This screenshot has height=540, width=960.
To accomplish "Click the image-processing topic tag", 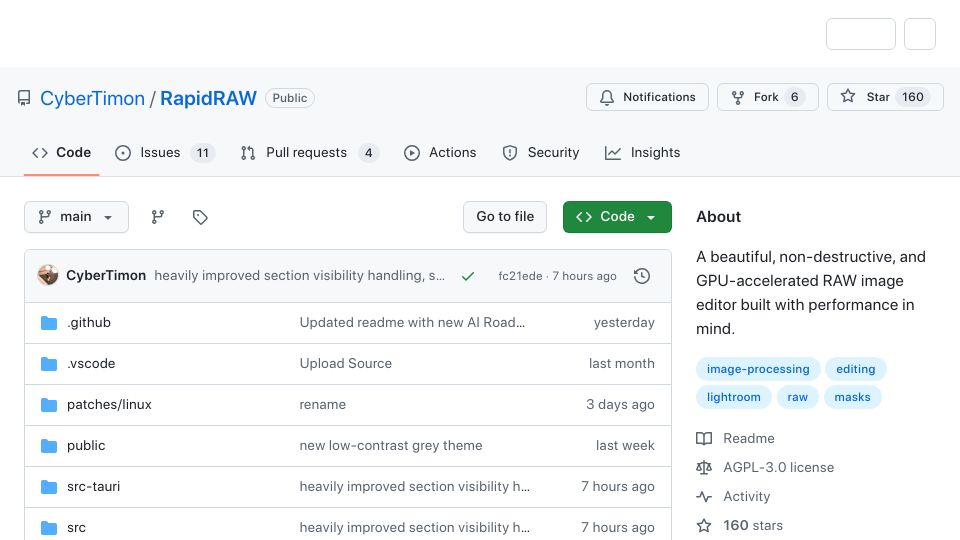I will tap(758, 369).
